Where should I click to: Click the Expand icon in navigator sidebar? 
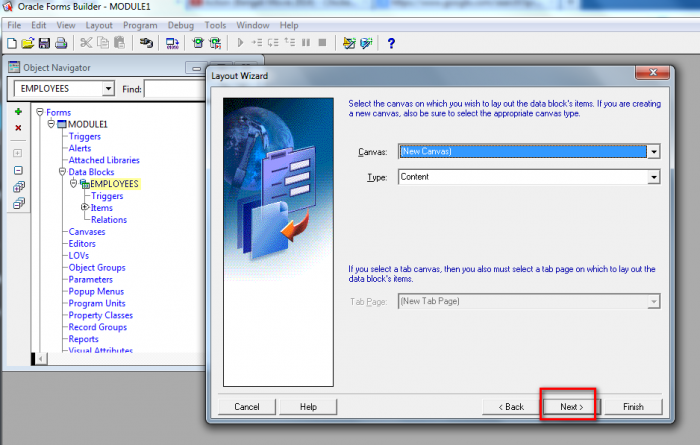[x=18, y=153]
